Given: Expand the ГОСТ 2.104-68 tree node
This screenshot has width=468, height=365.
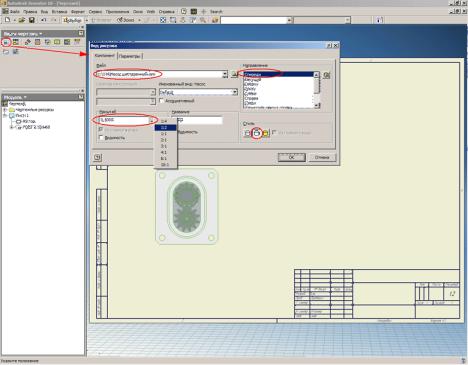Looking at the screenshot, I should pos(12,127).
